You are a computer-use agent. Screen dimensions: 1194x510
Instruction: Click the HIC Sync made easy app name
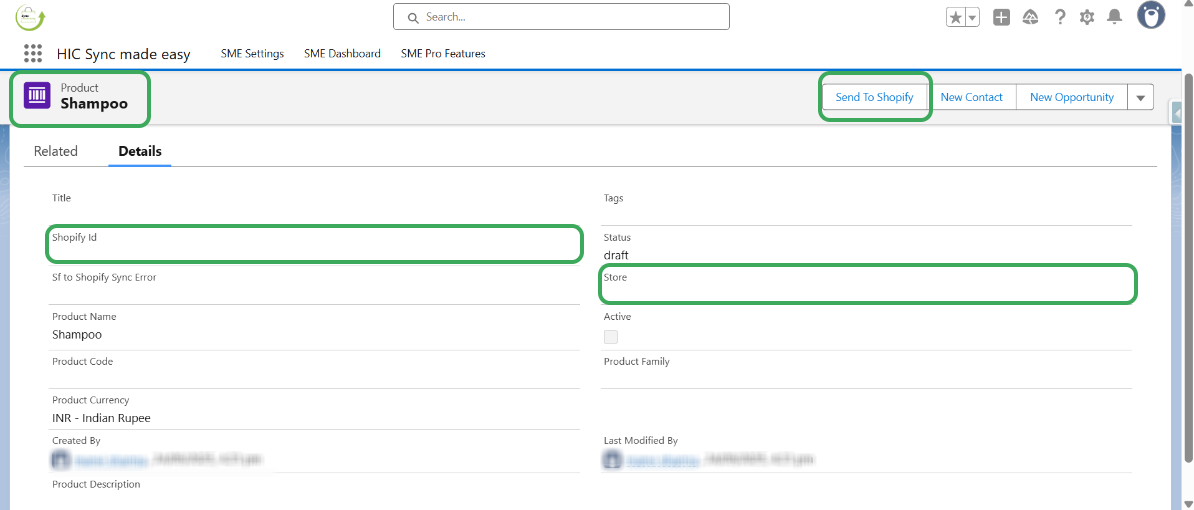(123, 54)
